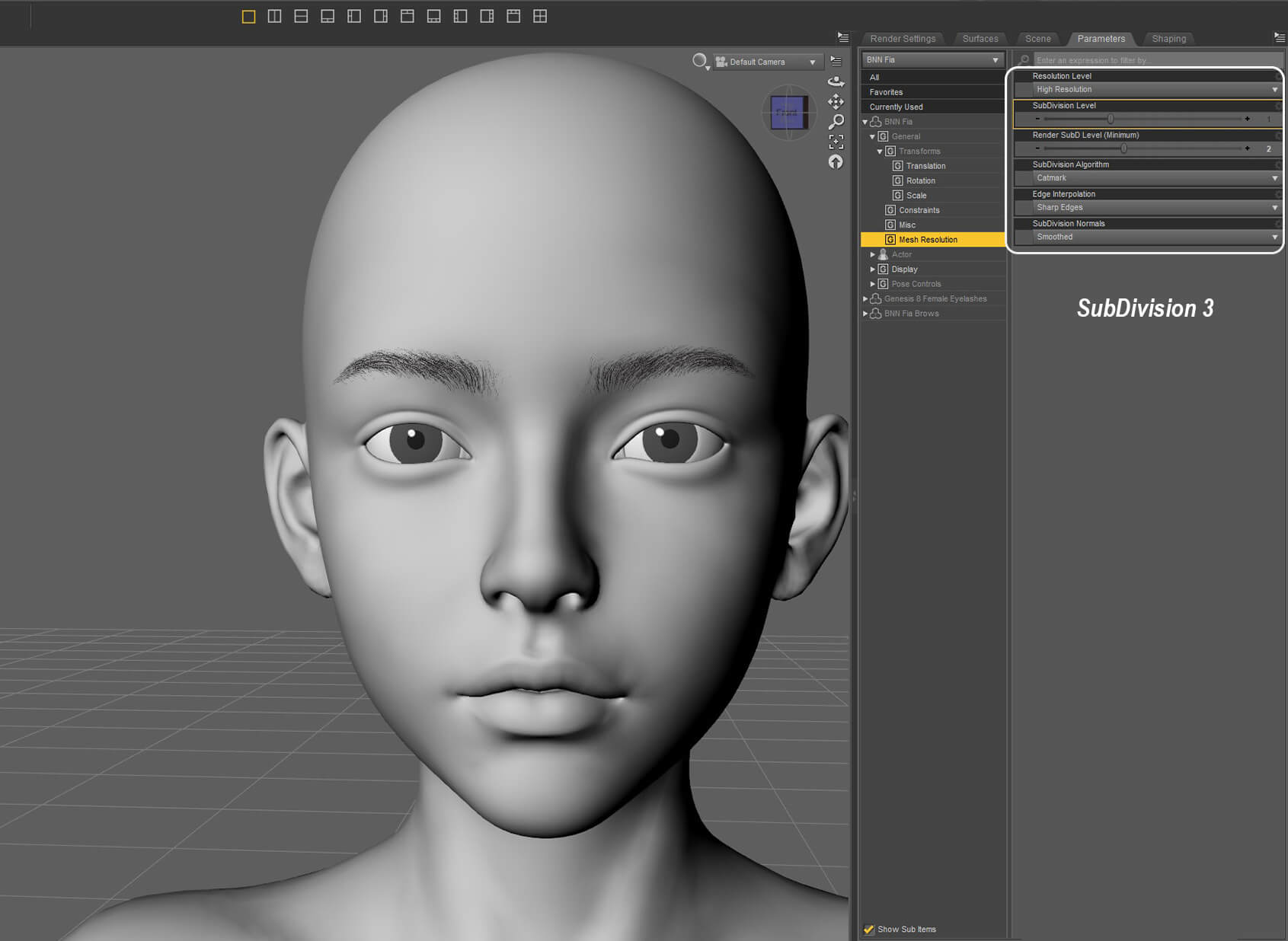Toggle the Show Sub Items checkbox

tap(869, 929)
